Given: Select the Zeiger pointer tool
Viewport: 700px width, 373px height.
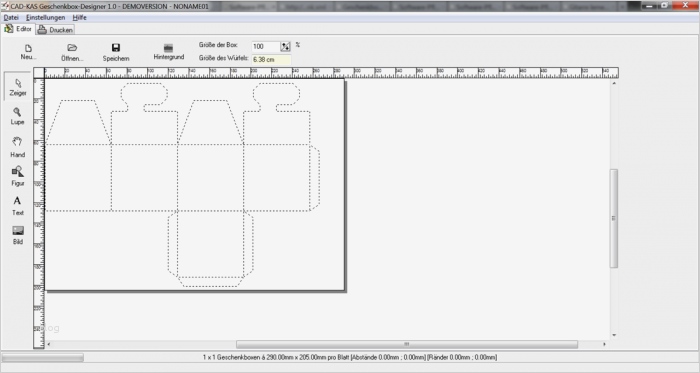Looking at the screenshot, I should click(x=18, y=87).
